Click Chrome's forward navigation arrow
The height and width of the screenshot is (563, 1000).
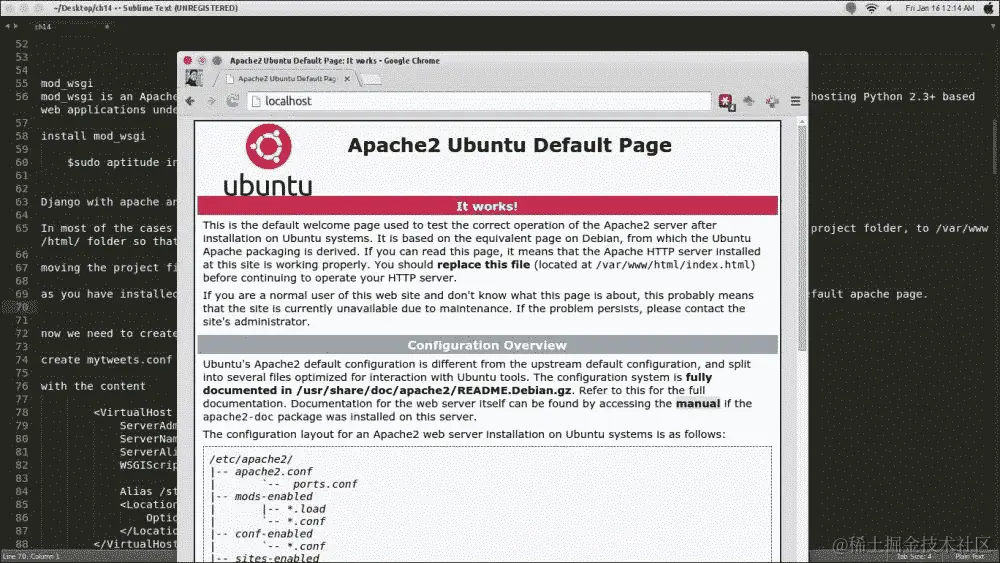212,101
